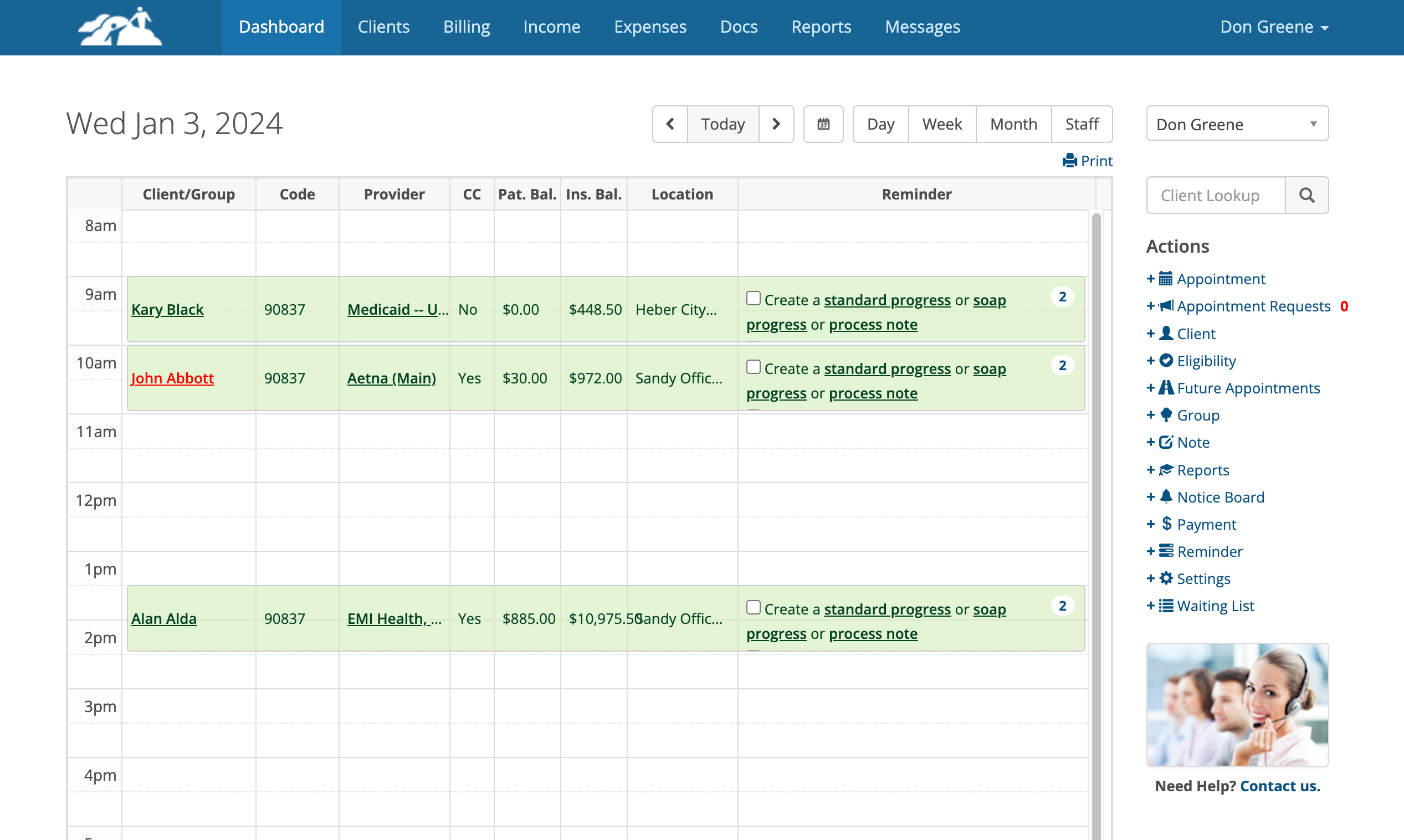Click reminder count badge for John Abbott
Screen dimensions: 1404x840
tap(1062, 365)
